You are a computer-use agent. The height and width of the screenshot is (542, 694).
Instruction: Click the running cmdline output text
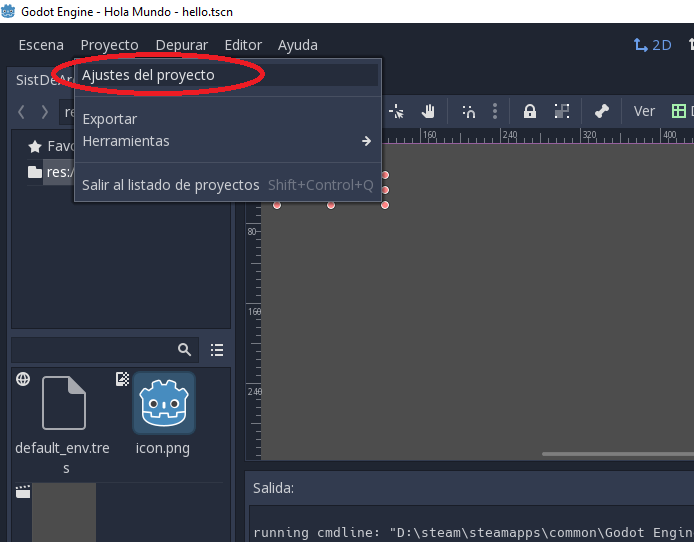click(474, 533)
